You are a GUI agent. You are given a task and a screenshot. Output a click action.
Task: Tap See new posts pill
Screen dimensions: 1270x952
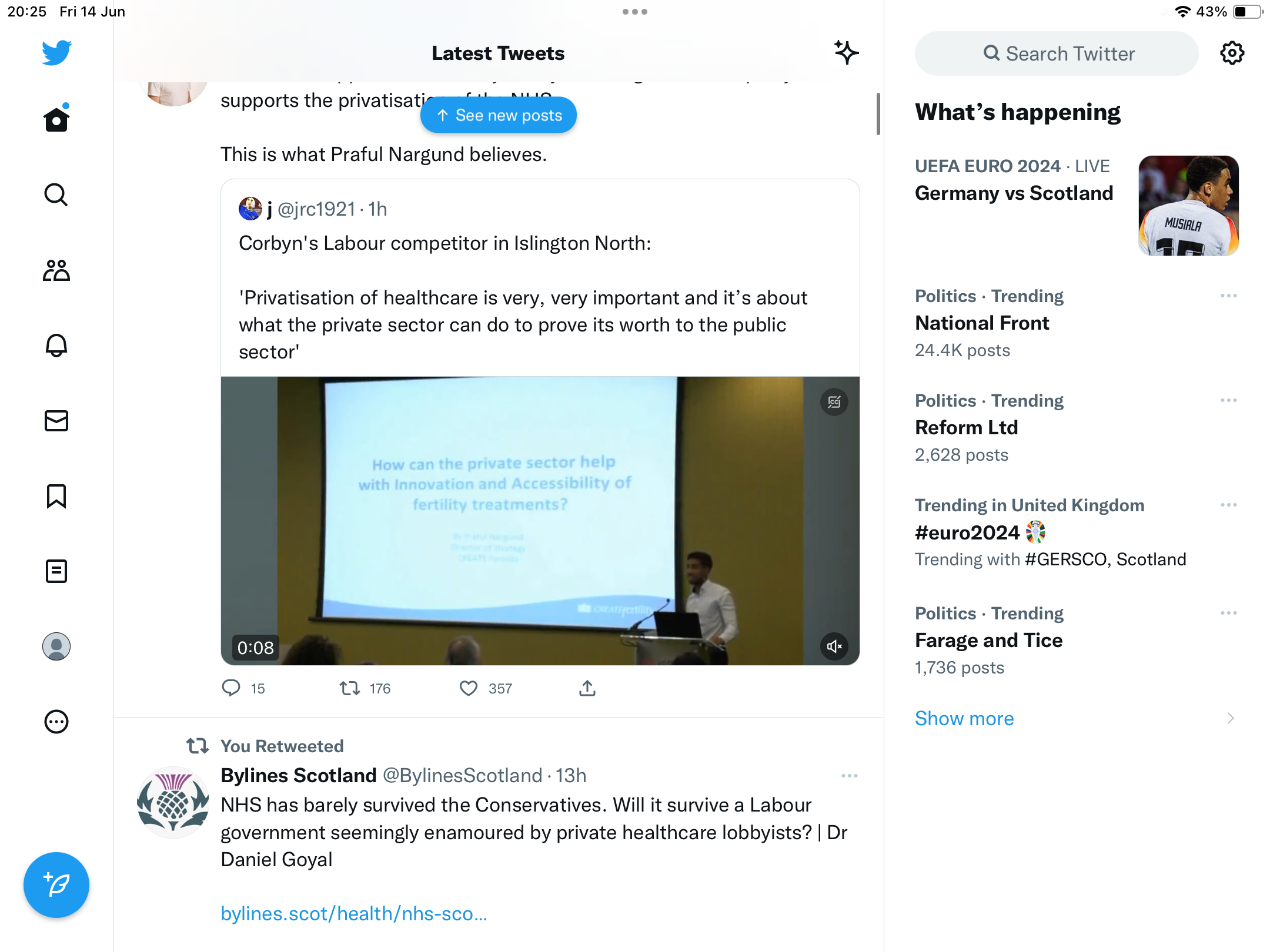coord(499,115)
